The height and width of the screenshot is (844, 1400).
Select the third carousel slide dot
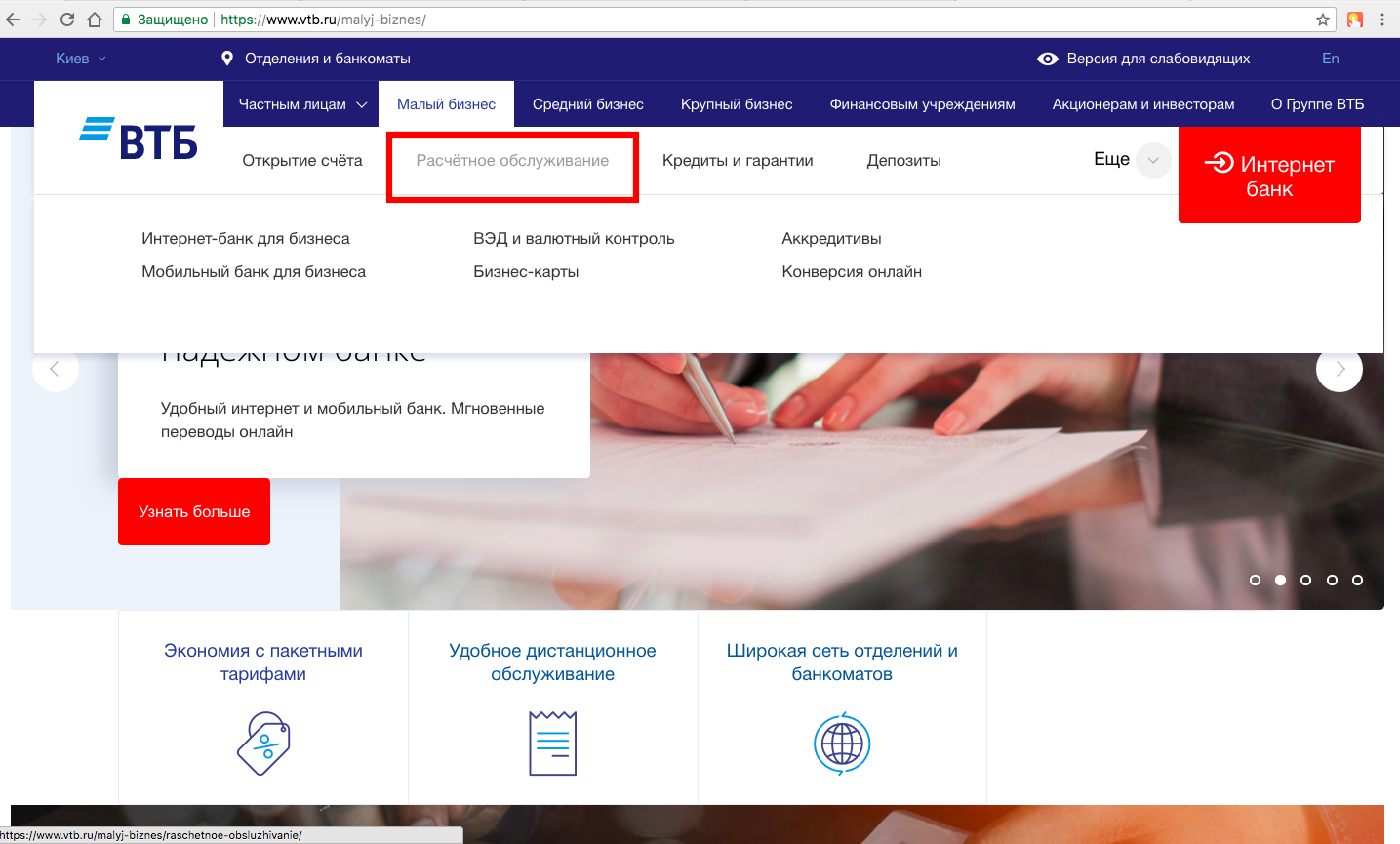click(1305, 580)
